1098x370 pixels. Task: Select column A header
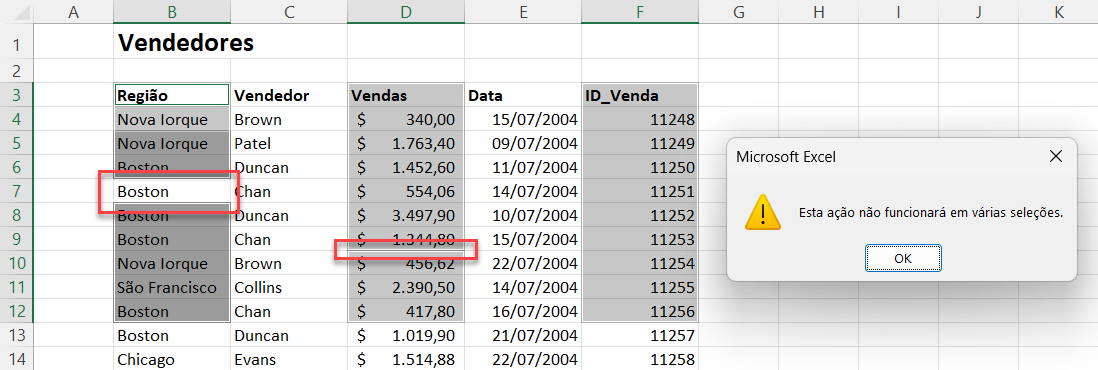(x=74, y=12)
